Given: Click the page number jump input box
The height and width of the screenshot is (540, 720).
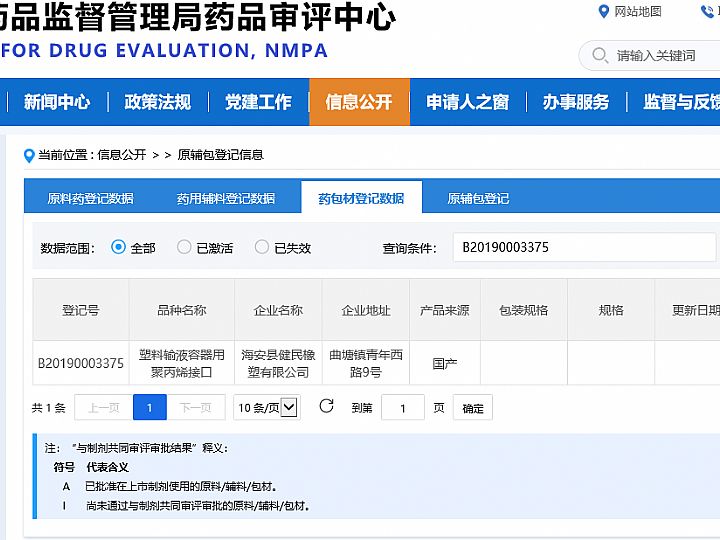Looking at the screenshot, I should click(404, 408).
